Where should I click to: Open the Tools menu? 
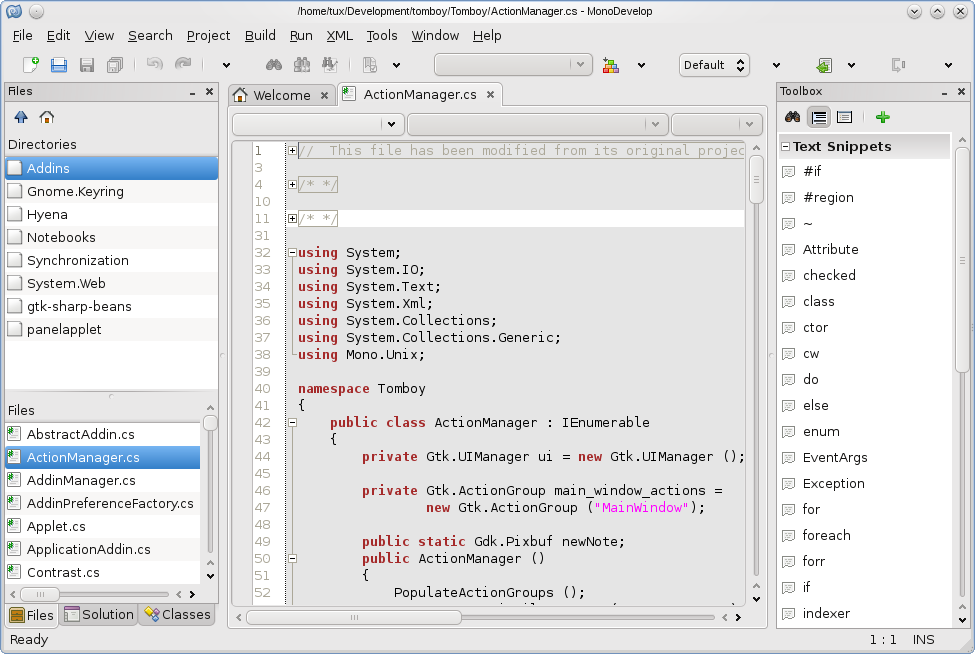pos(381,35)
